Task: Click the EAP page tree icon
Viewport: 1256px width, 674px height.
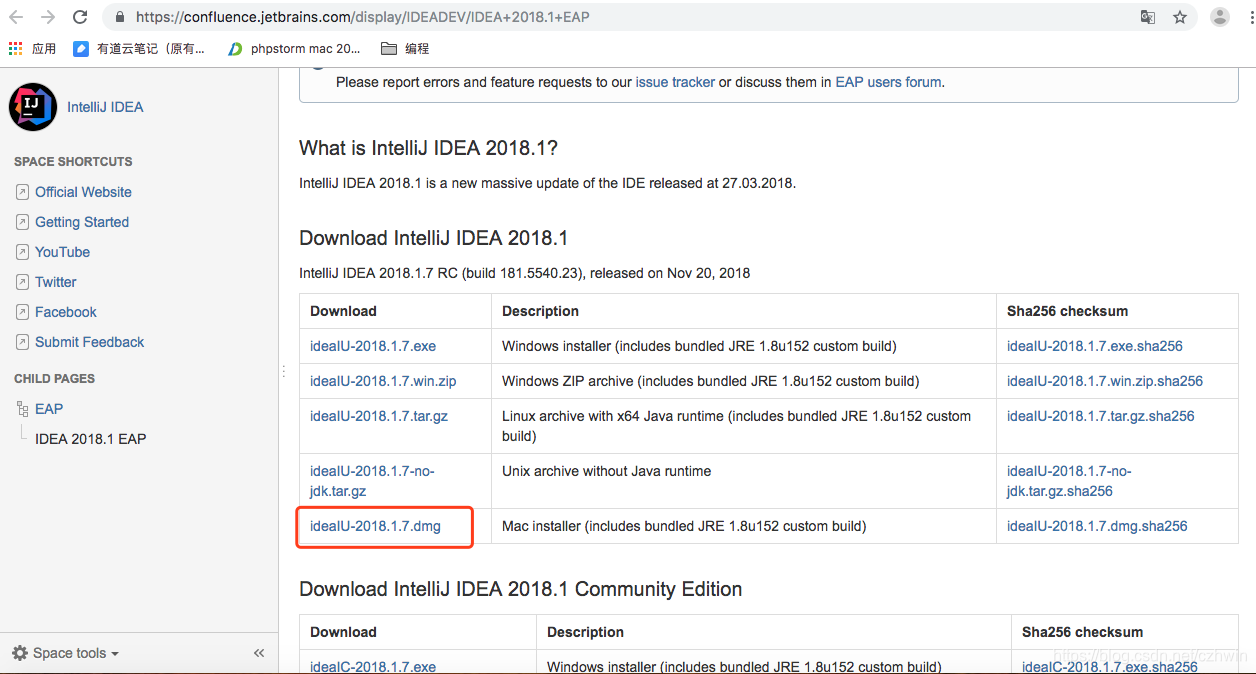Action: [x=23, y=409]
